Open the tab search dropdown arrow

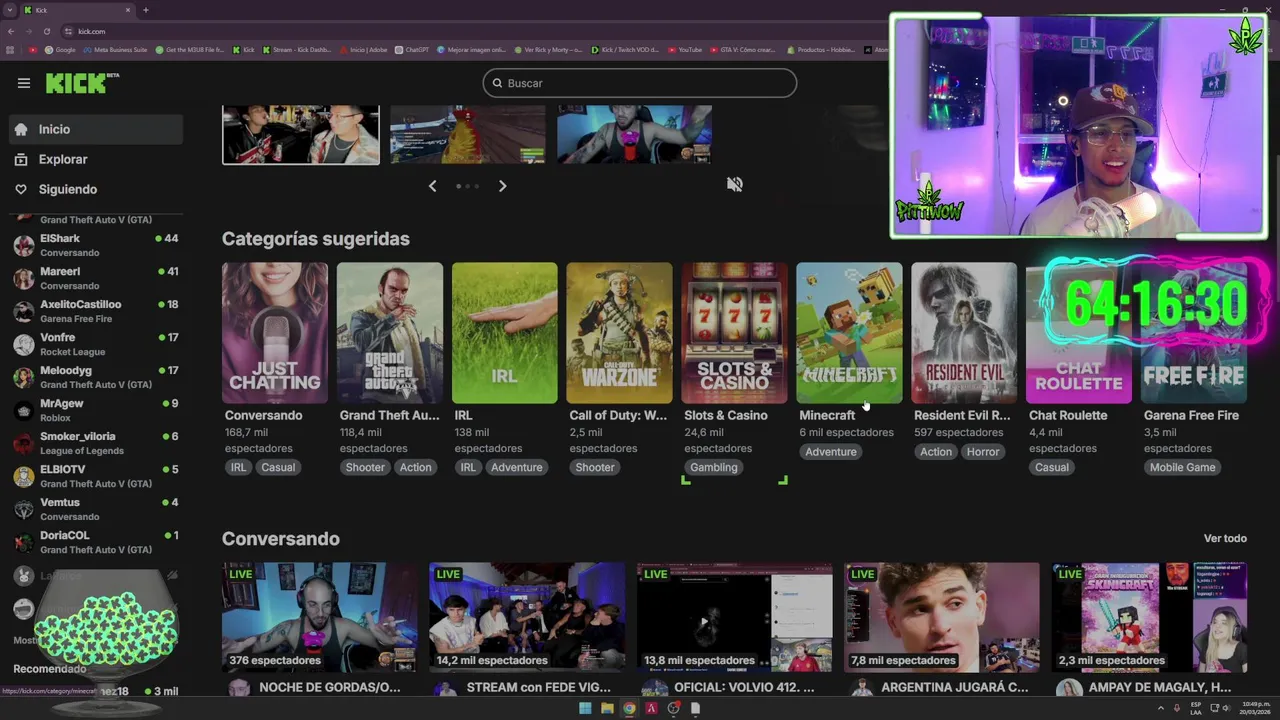(10, 10)
